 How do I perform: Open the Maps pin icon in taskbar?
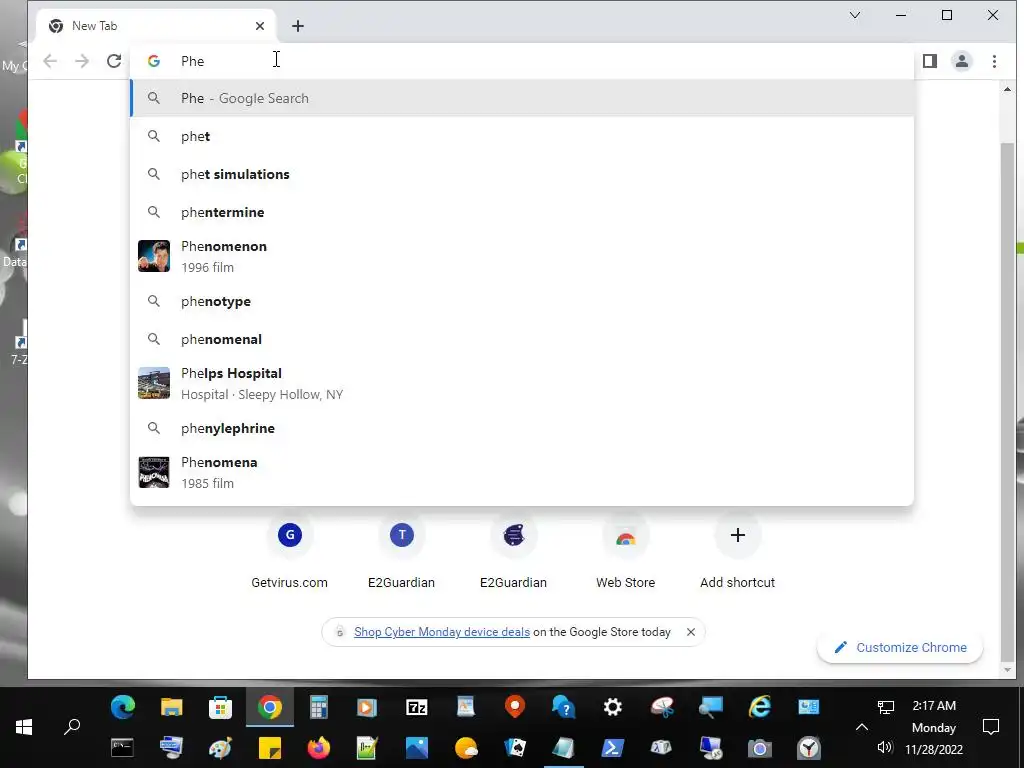coord(515,707)
